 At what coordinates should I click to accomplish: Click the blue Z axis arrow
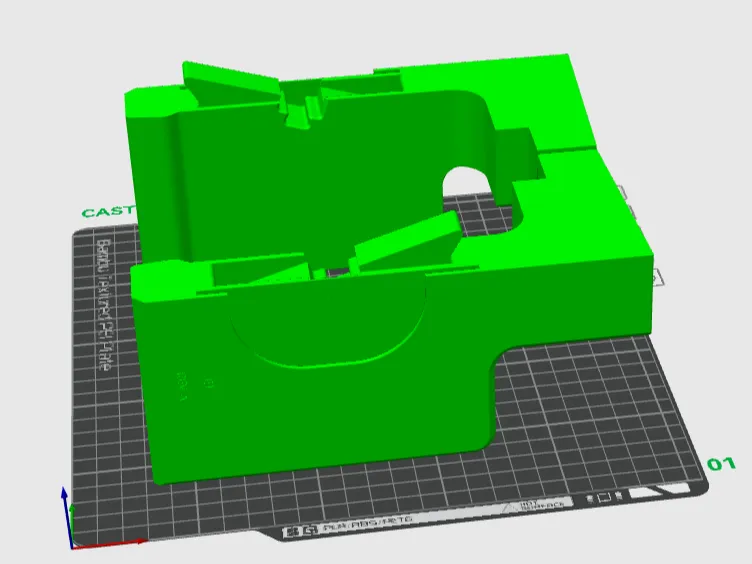click(x=67, y=517)
